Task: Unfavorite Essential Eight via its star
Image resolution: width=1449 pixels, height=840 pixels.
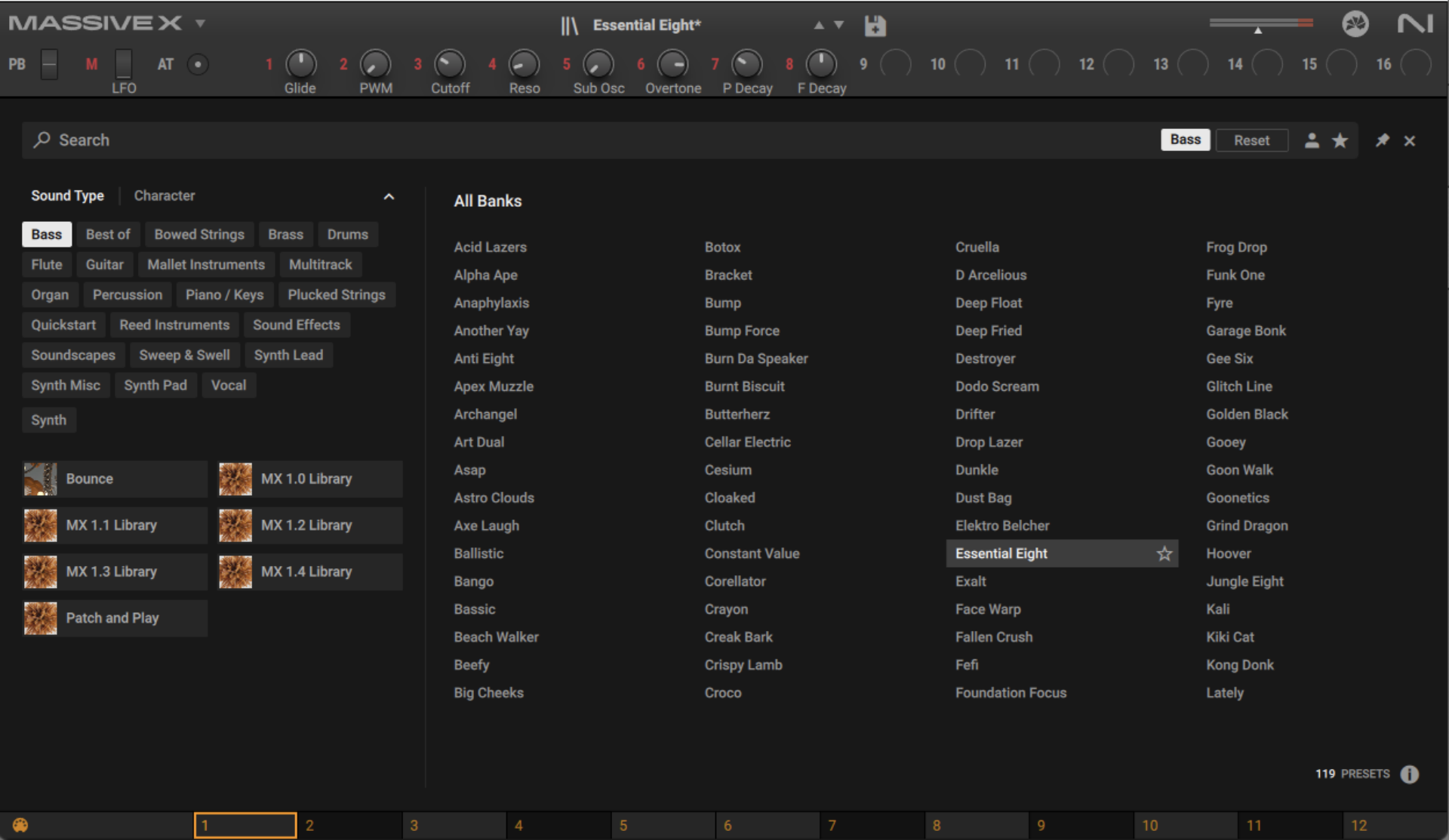Action: [x=1164, y=553]
